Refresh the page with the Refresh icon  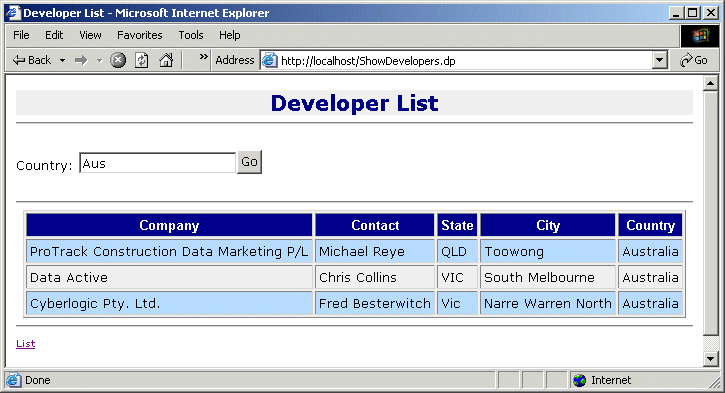[141, 60]
